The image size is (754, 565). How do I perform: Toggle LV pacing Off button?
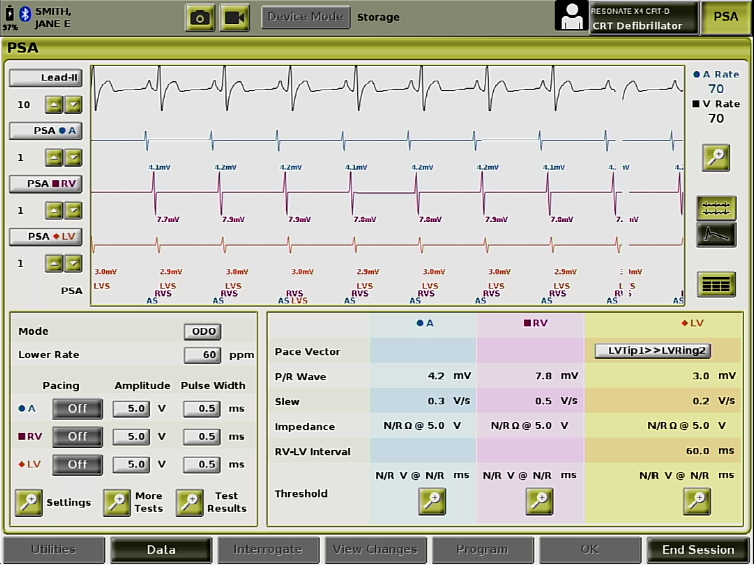(x=77, y=464)
